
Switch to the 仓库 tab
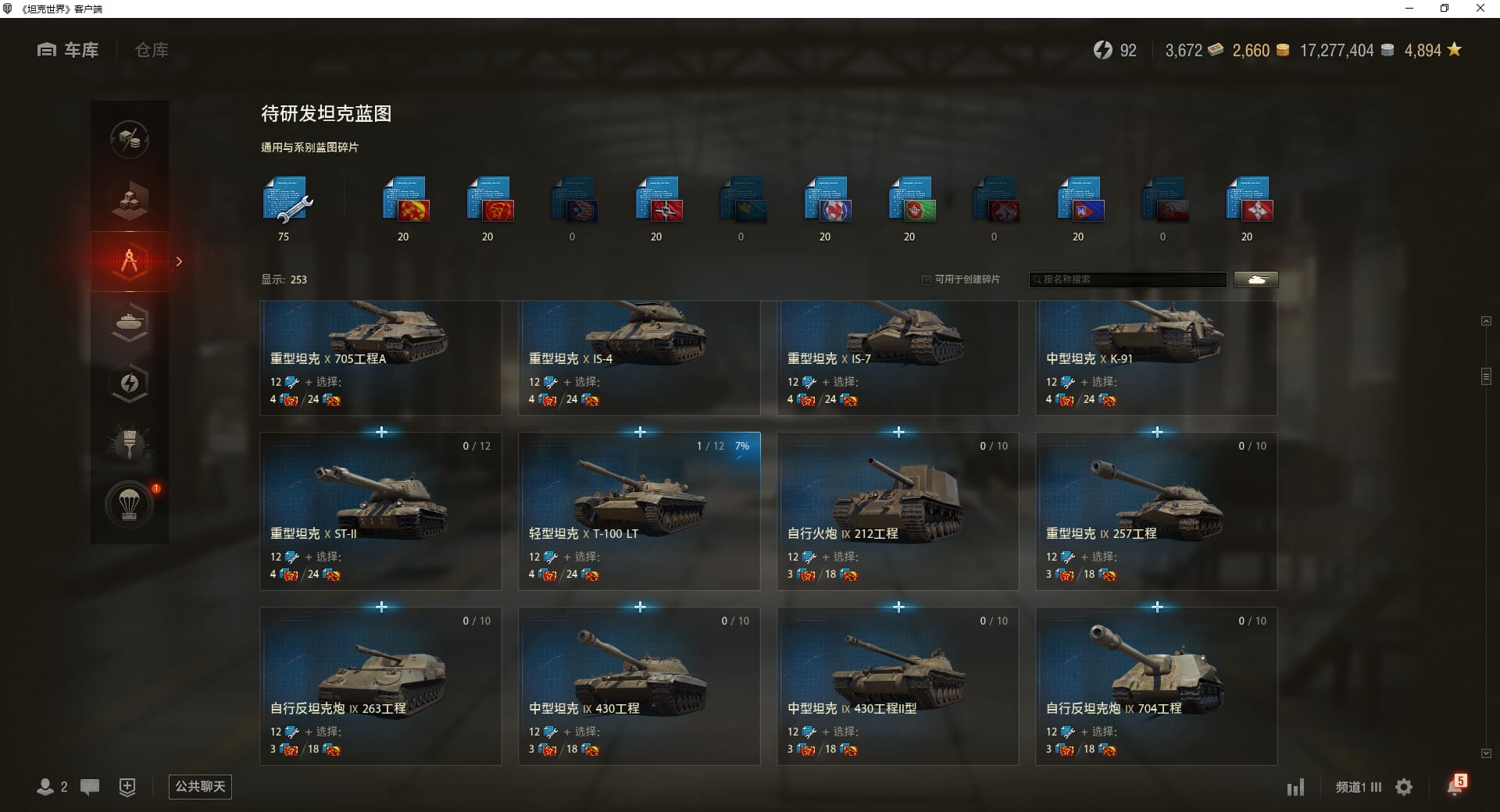point(152,50)
